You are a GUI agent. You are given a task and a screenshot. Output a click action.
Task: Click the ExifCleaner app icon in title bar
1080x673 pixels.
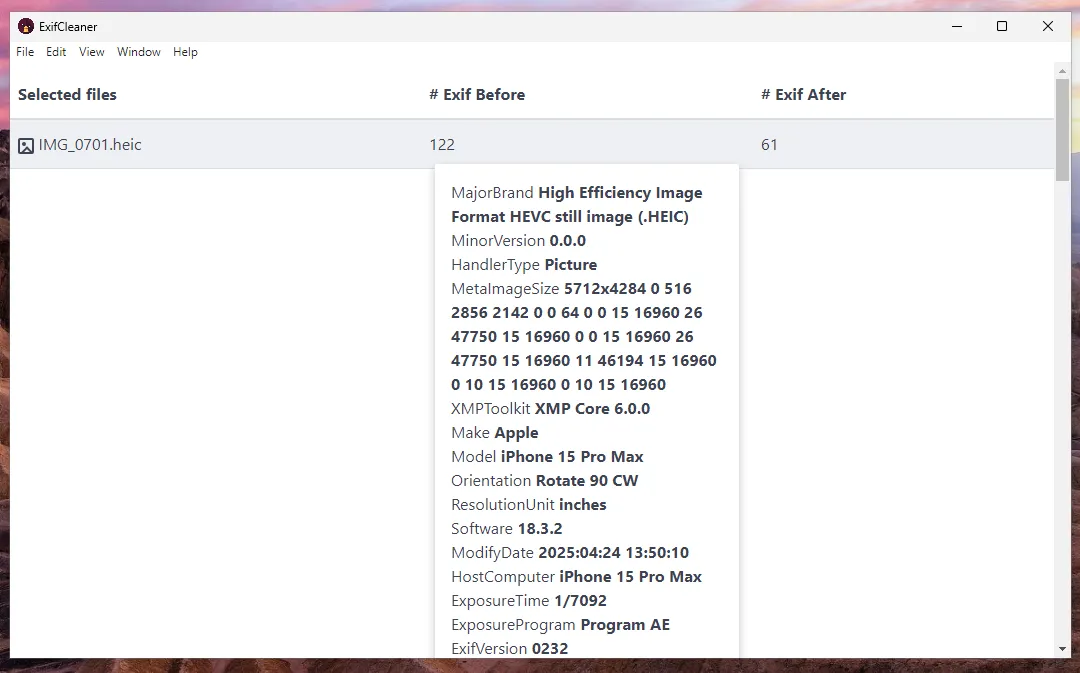pyautogui.click(x=25, y=26)
